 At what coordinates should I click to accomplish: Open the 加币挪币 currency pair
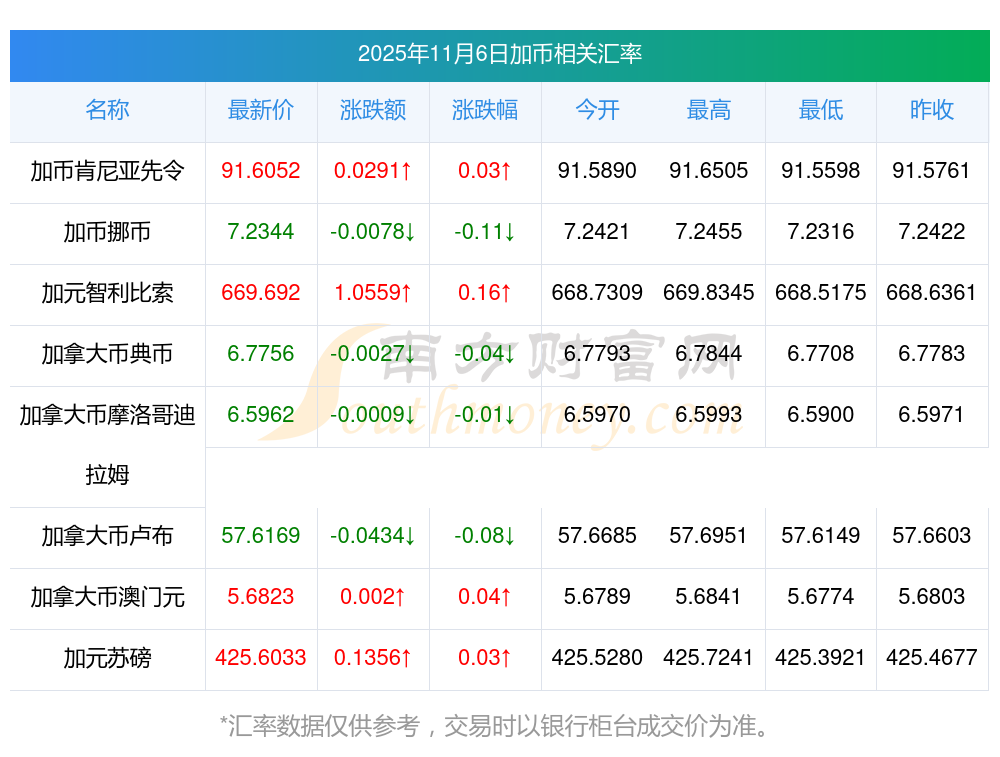(107, 232)
